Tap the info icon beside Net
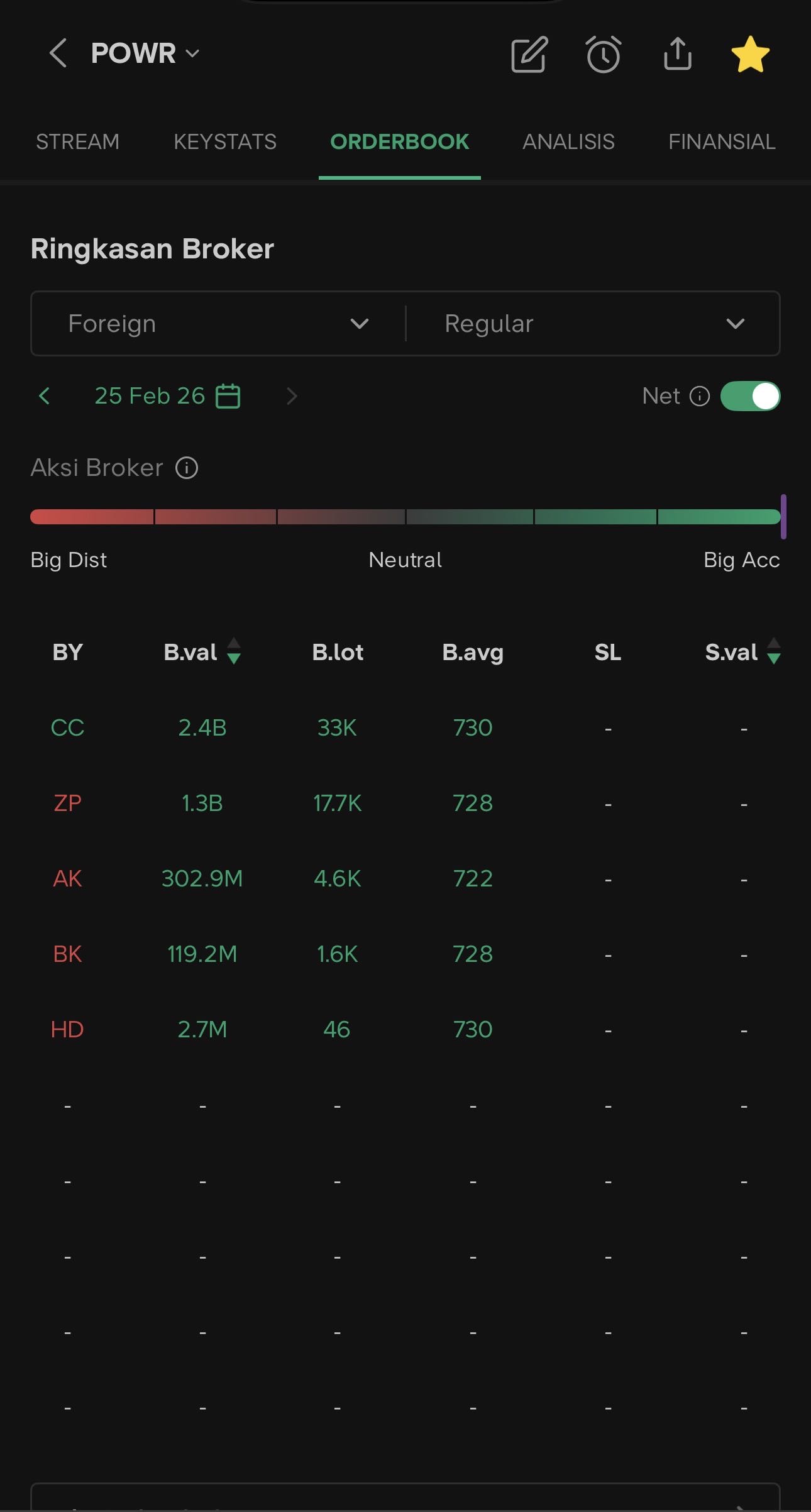Screen dimensions: 811x1512 point(700,396)
